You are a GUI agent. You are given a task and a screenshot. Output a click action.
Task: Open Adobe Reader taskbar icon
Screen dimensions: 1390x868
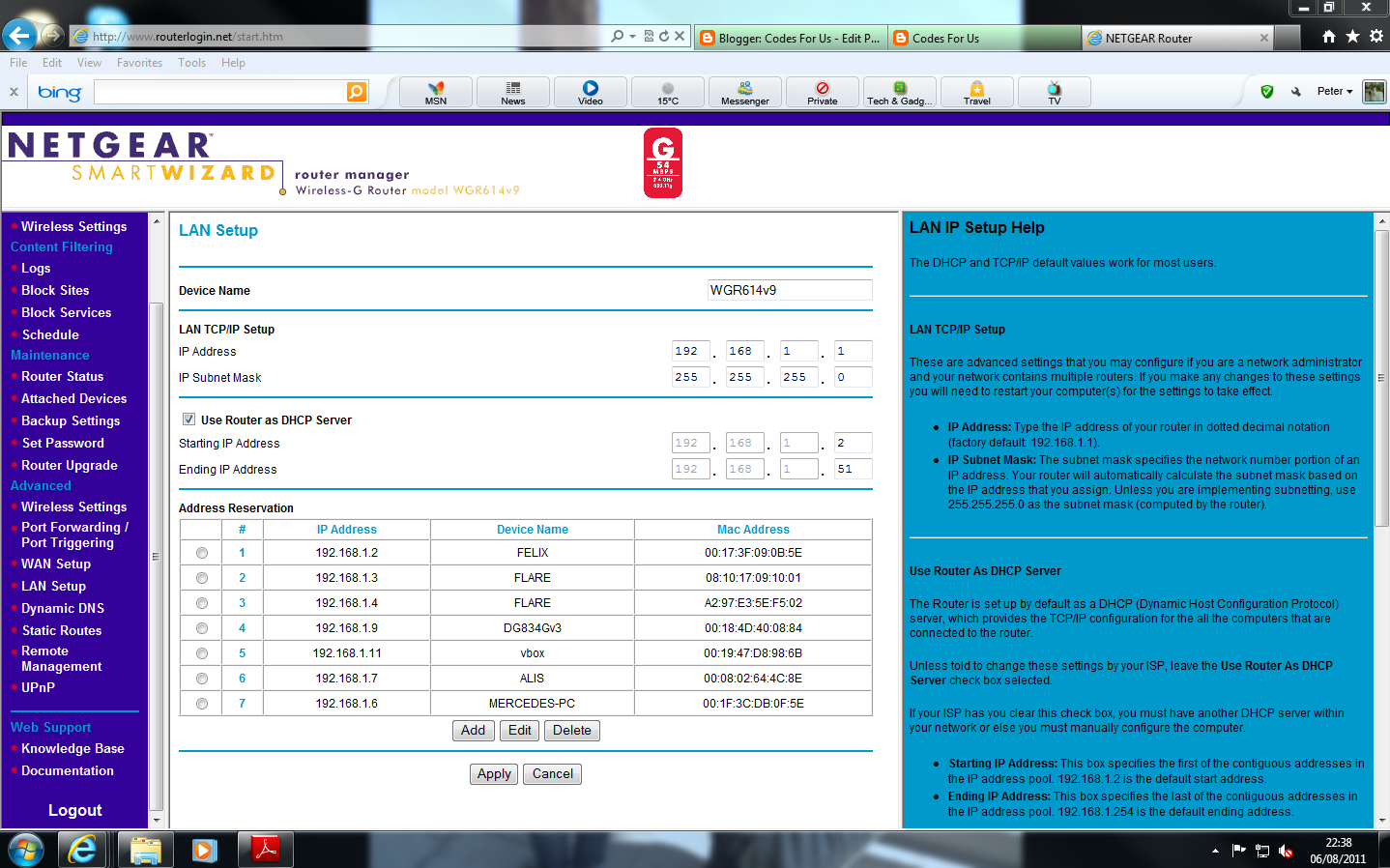point(265,850)
